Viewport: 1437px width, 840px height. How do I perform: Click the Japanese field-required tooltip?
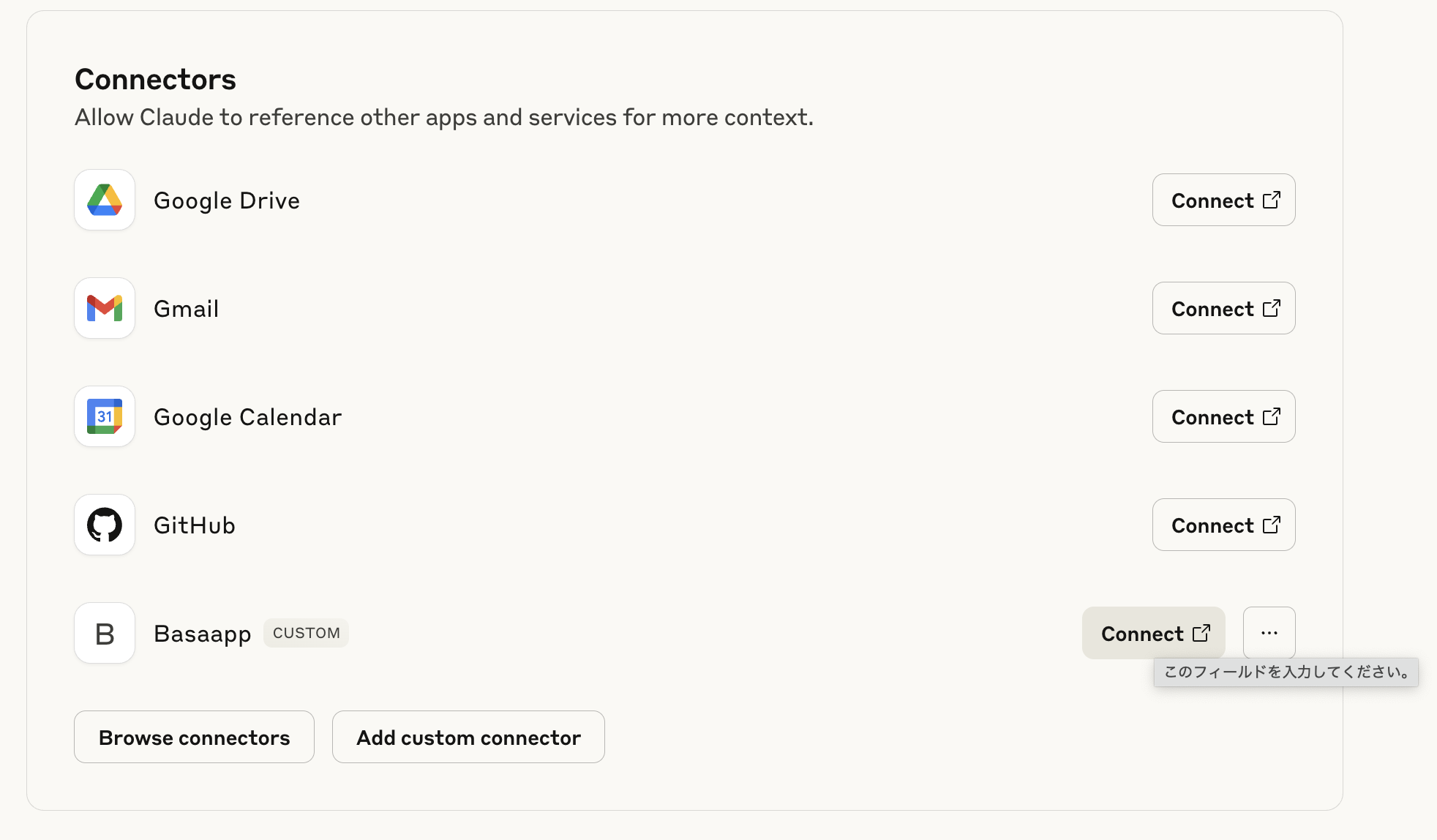pyautogui.click(x=1286, y=672)
